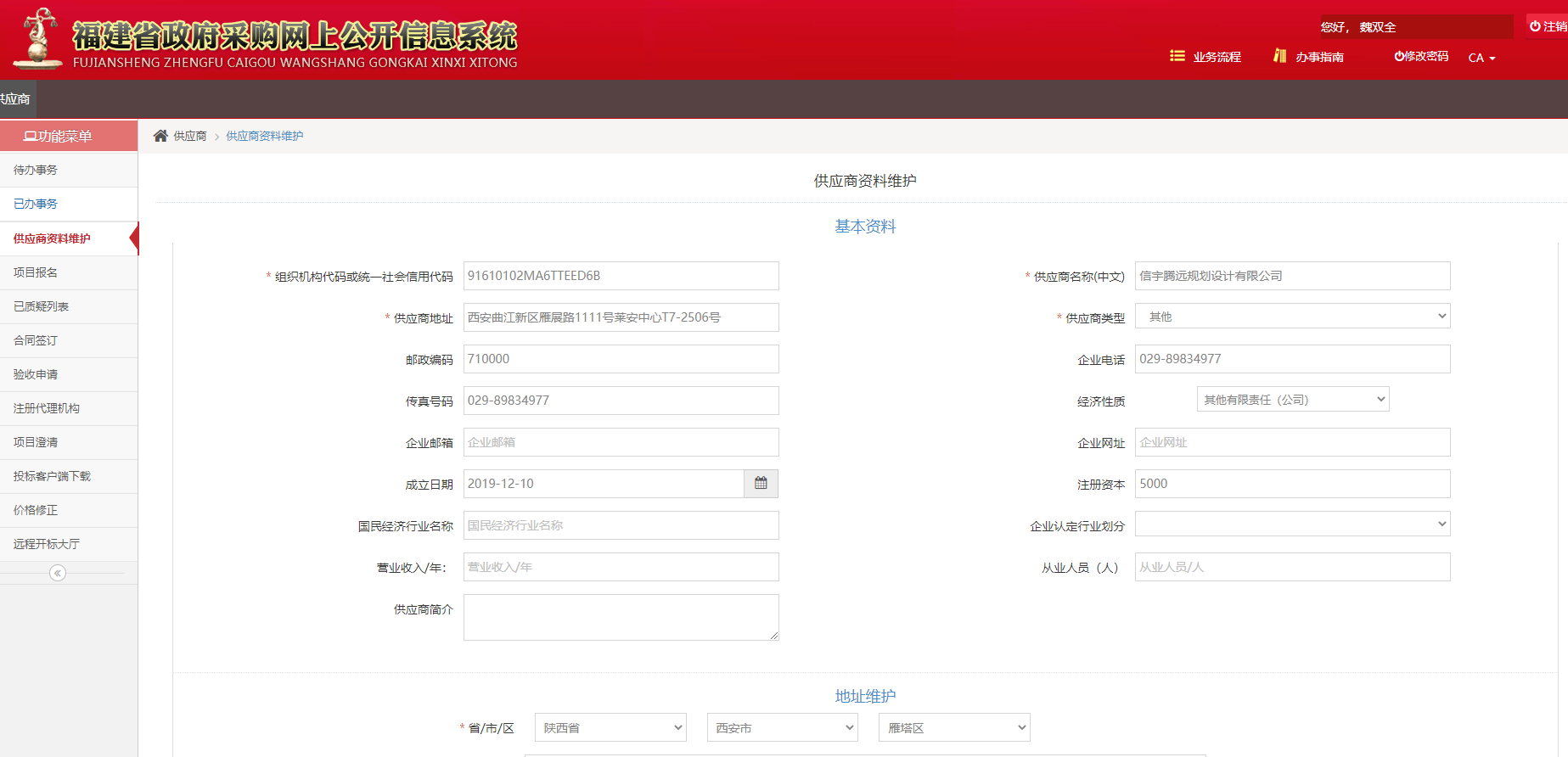Image resolution: width=1568 pixels, height=757 pixels.
Task: Click the 营业收入/年 input field
Action: pyautogui.click(x=621, y=567)
